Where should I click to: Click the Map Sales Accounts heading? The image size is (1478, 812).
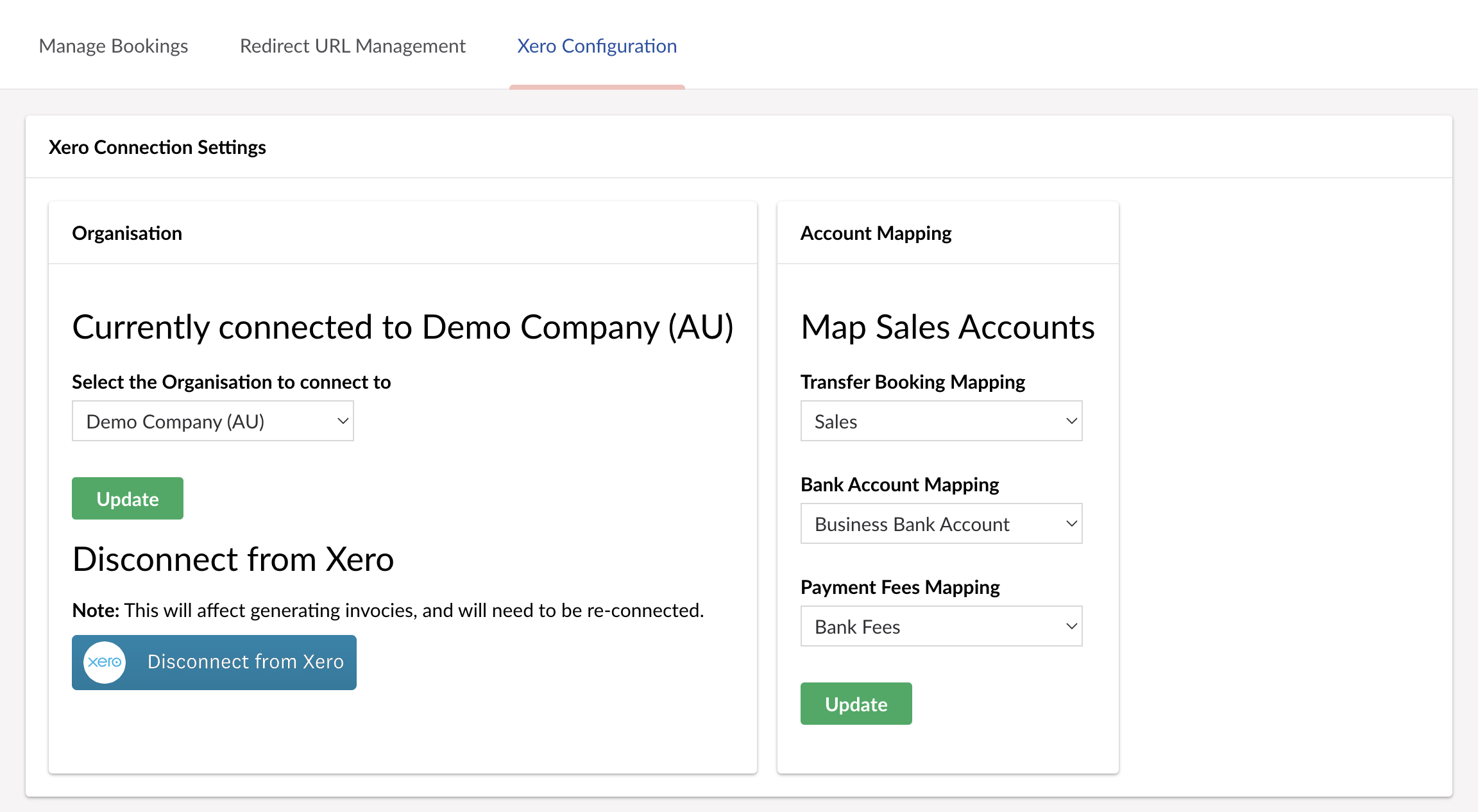947,327
